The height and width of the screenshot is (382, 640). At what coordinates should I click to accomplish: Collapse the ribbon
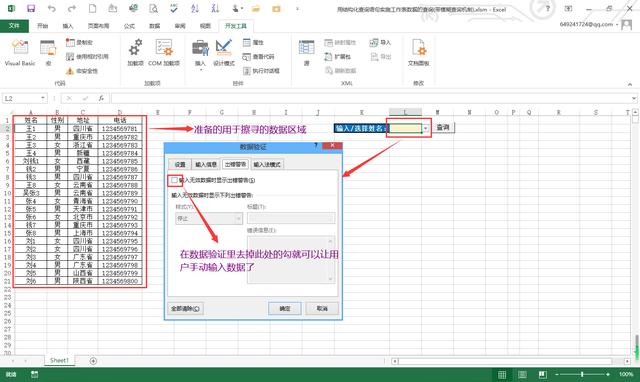630,84
